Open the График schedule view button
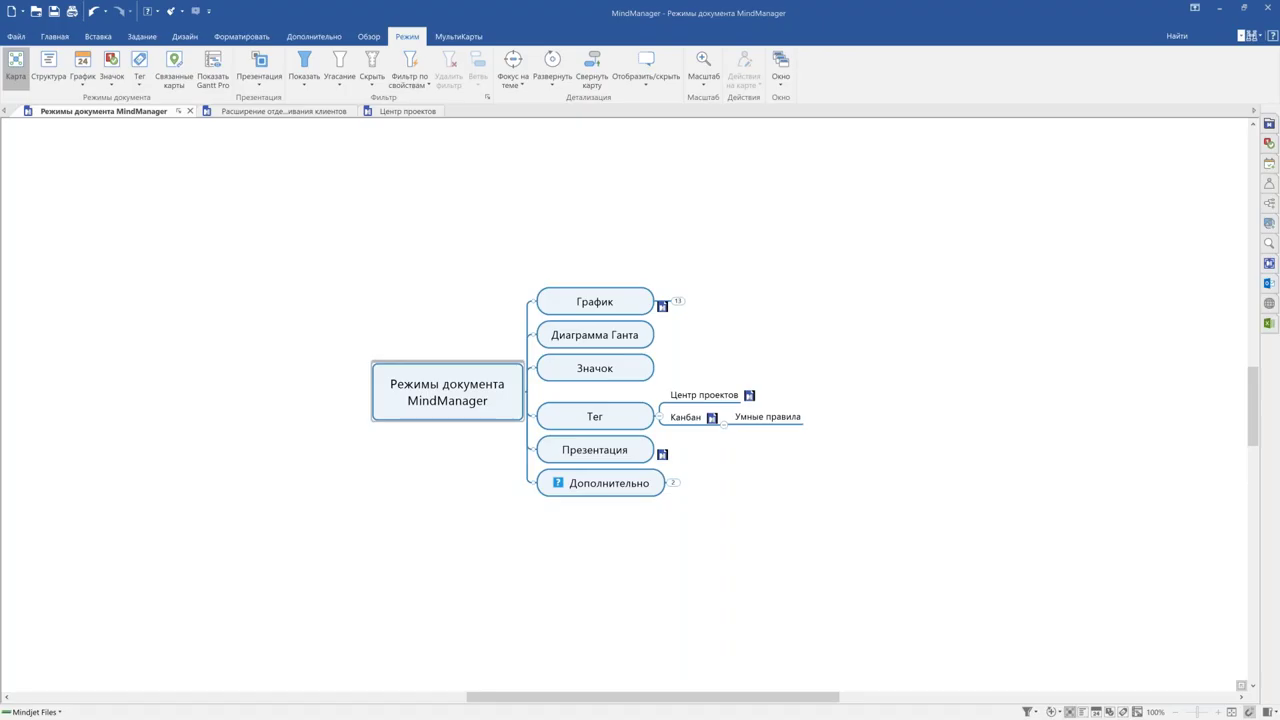Screen dimensions: 1280x720 coord(83,66)
